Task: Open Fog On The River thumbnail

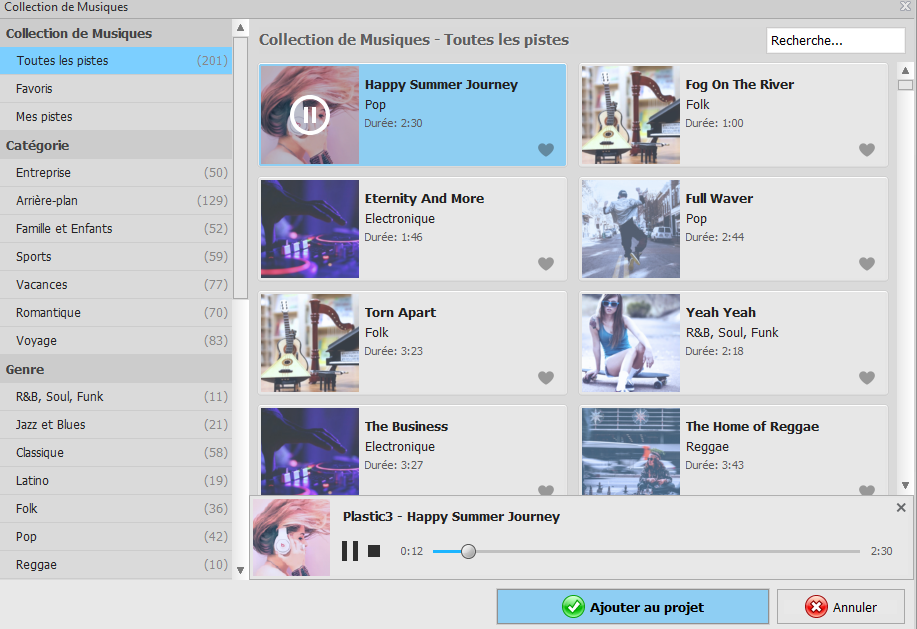Action: click(x=630, y=115)
